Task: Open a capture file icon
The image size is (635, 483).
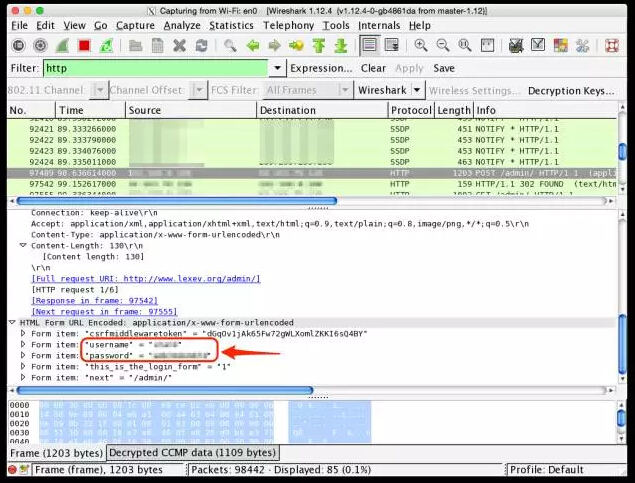Action: [136, 45]
